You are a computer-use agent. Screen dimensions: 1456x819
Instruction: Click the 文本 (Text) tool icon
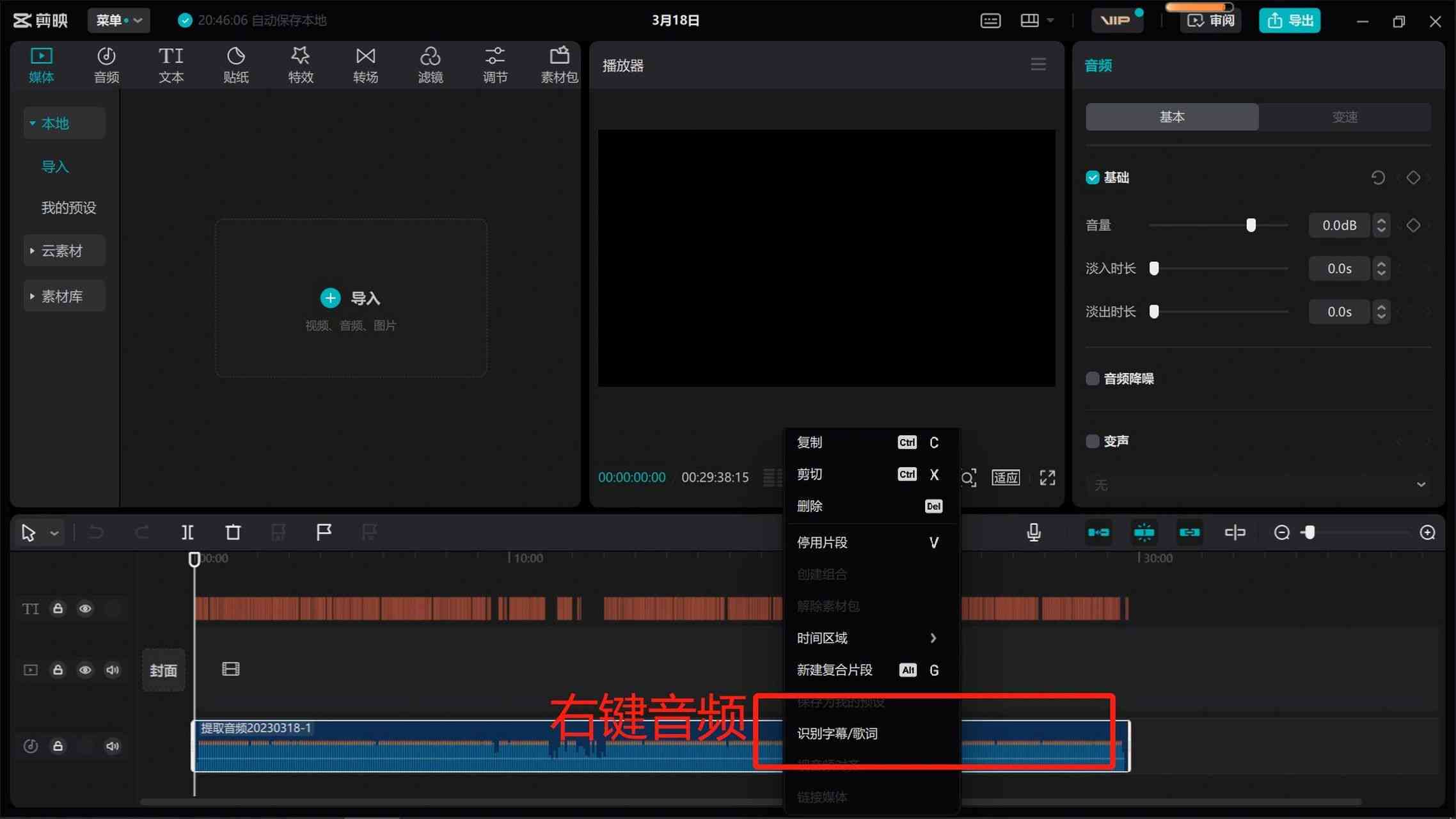pyautogui.click(x=170, y=63)
